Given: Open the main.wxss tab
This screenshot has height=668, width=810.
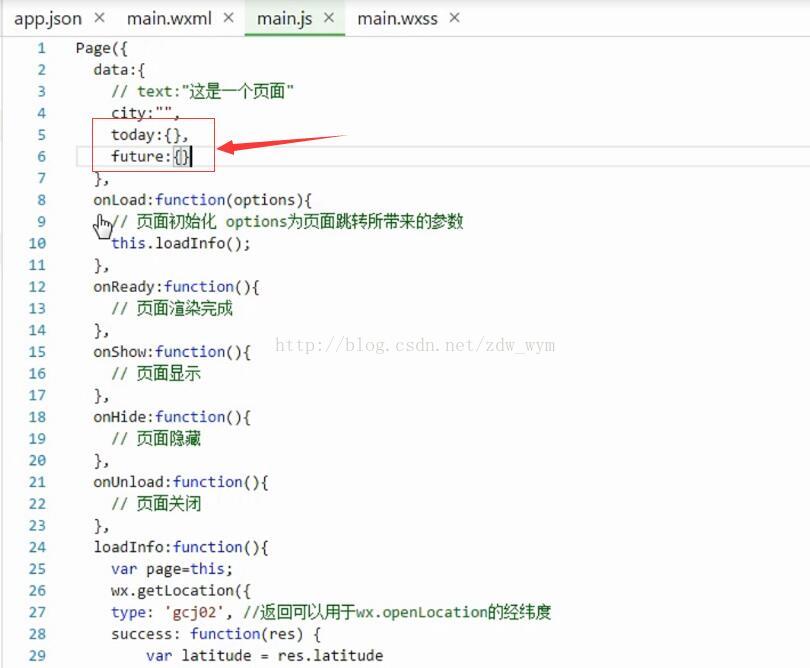Looking at the screenshot, I should [397, 19].
